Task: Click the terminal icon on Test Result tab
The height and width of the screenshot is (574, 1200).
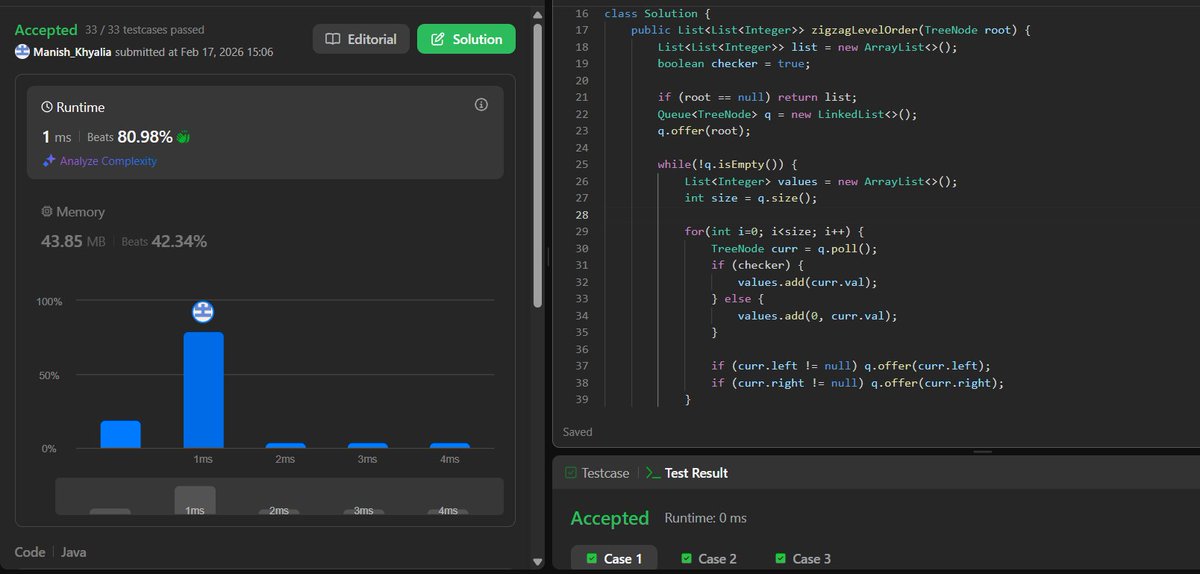Action: point(653,473)
